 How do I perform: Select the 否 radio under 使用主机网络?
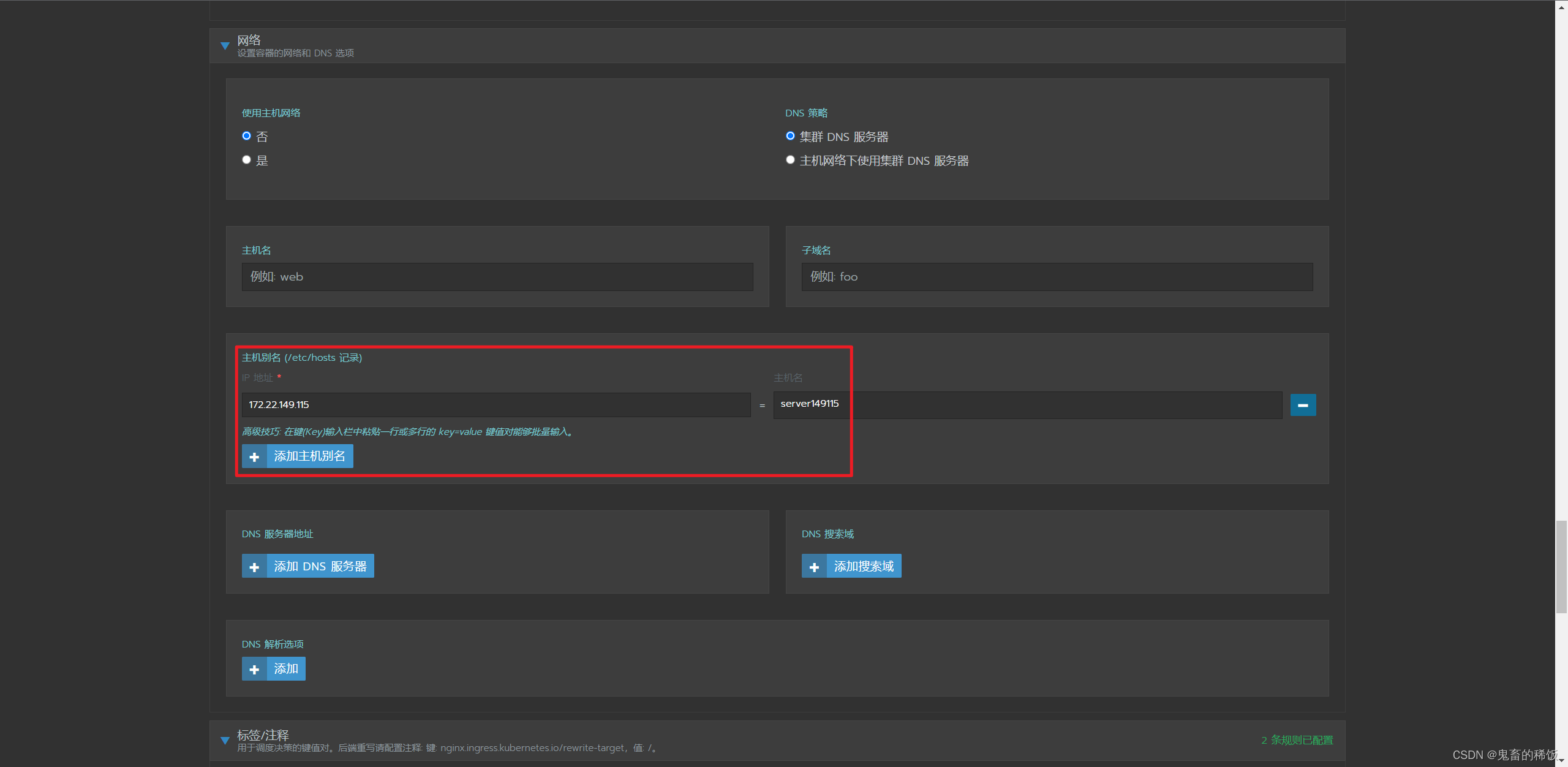(x=246, y=135)
